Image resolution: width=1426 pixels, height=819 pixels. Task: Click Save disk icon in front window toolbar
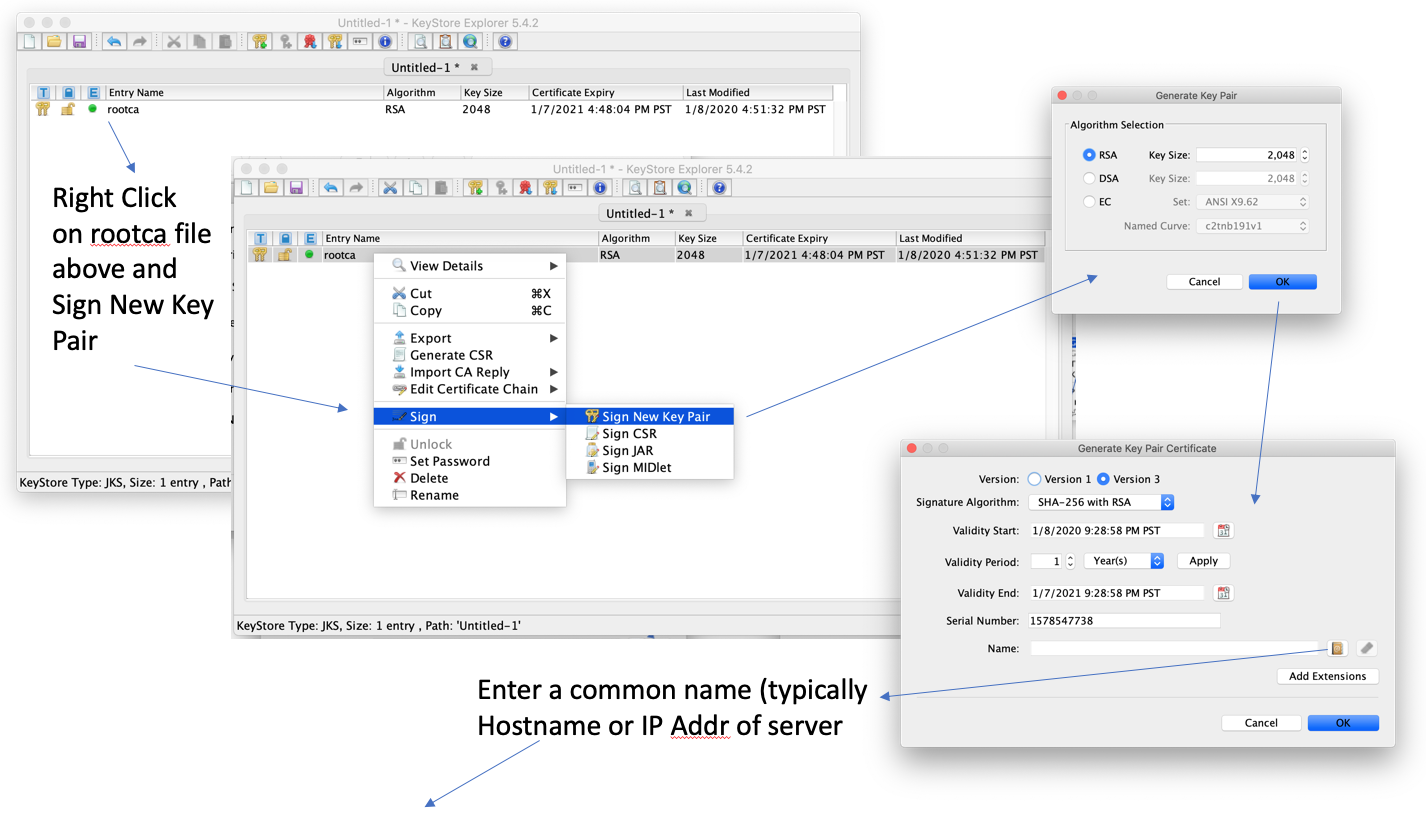[295, 188]
